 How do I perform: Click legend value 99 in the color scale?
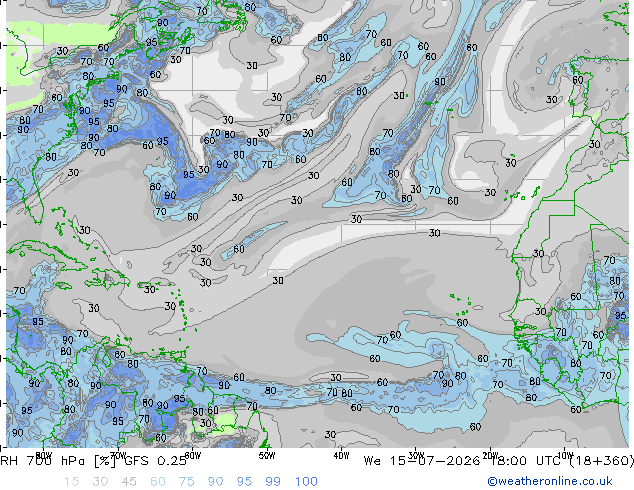(273, 482)
